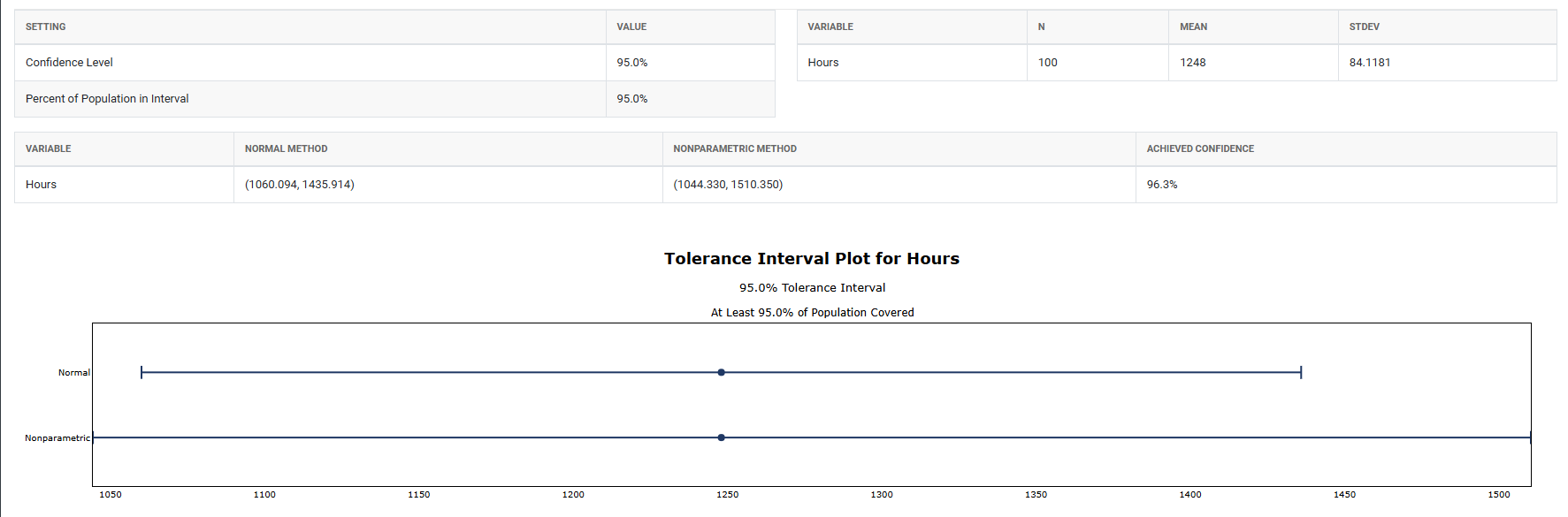Click the standard deviation value 84.1181
The image size is (1568, 517).
(1369, 63)
